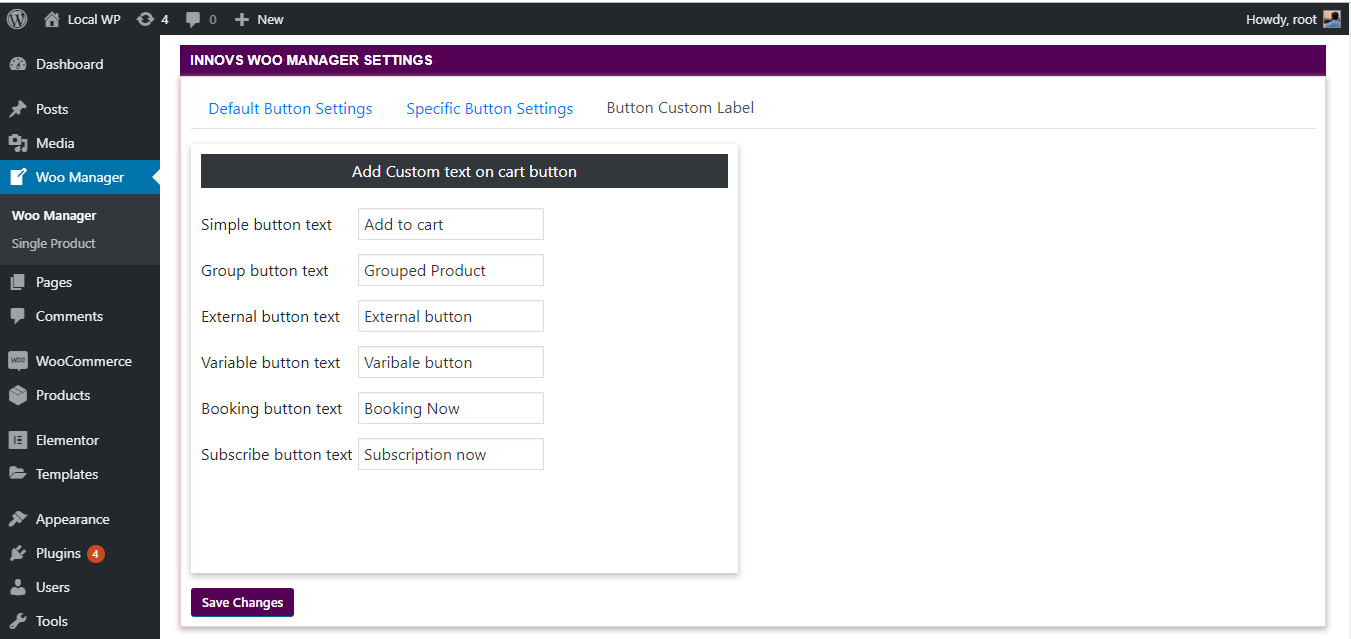Focus the Booking button text field
Screen dimensions: 1351x639
pos(451,408)
